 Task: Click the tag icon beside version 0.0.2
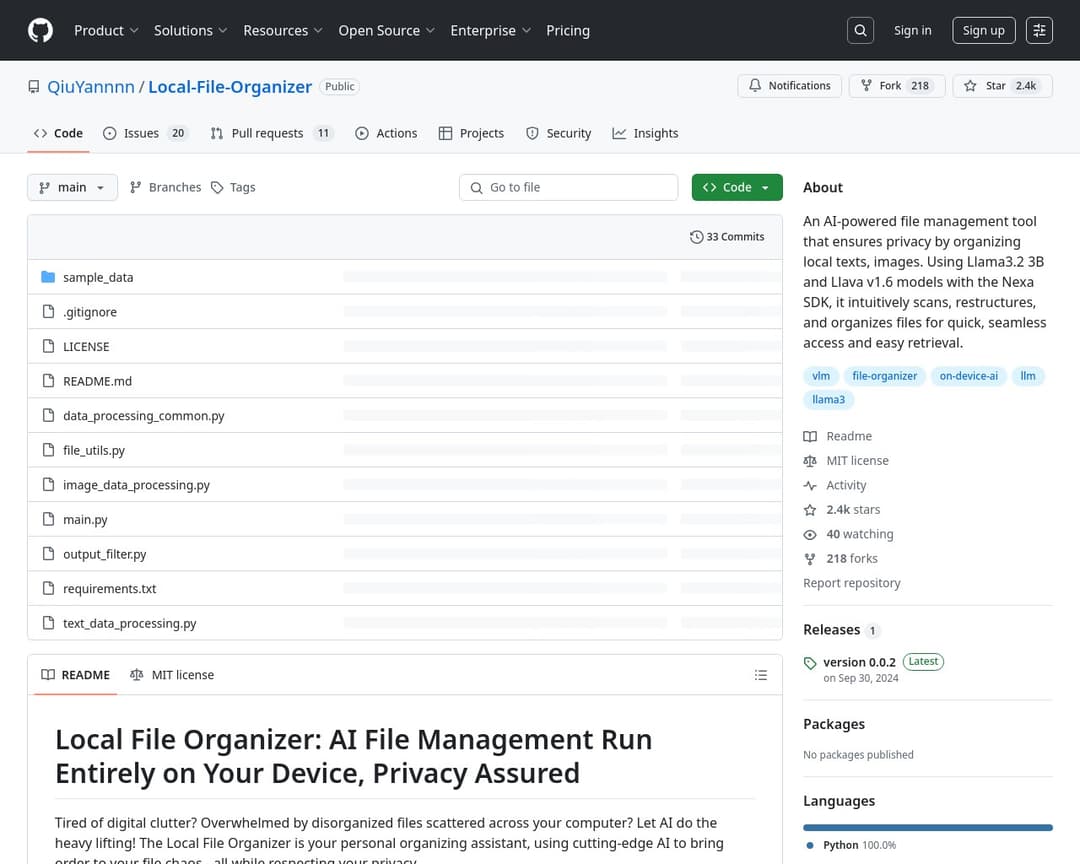(810, 663)
